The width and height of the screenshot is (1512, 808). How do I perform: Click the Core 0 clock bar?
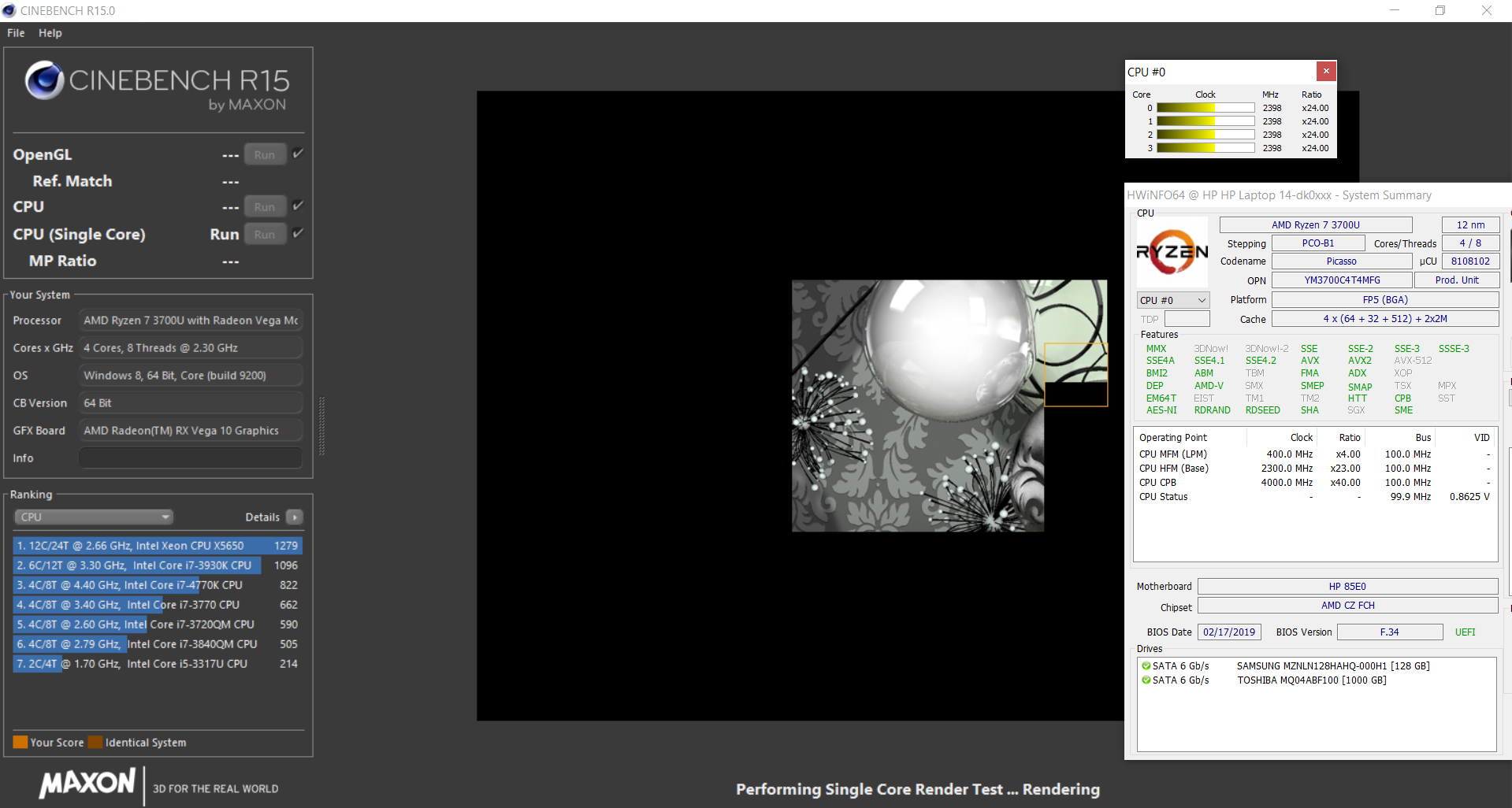point(1206,108)
